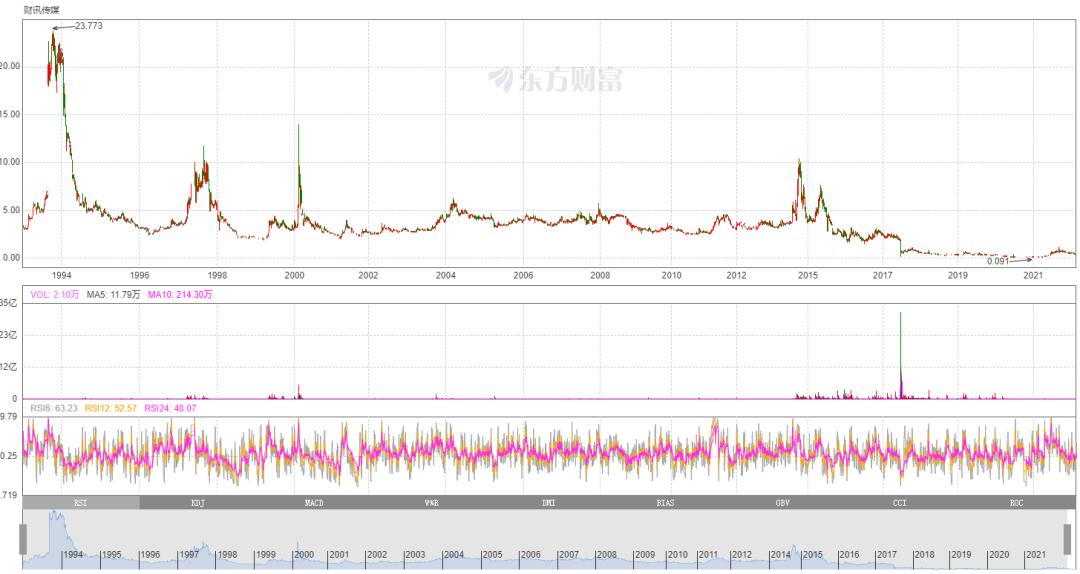Click the 1998 x-axis label on price chart

(217, 275)
